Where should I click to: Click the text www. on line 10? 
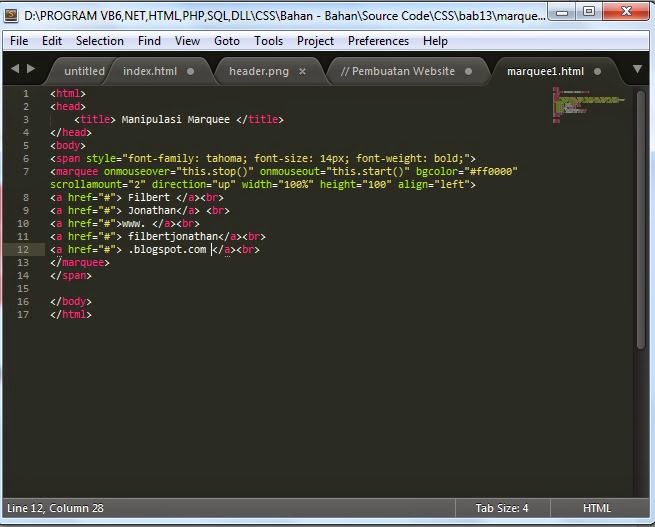(x=134, y=223)
